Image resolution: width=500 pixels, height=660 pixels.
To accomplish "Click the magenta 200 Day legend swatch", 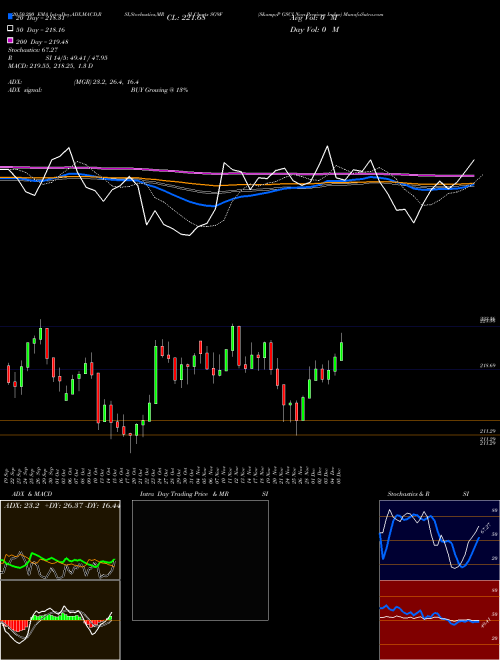I will pyautogui.click(x=10, y=40).
